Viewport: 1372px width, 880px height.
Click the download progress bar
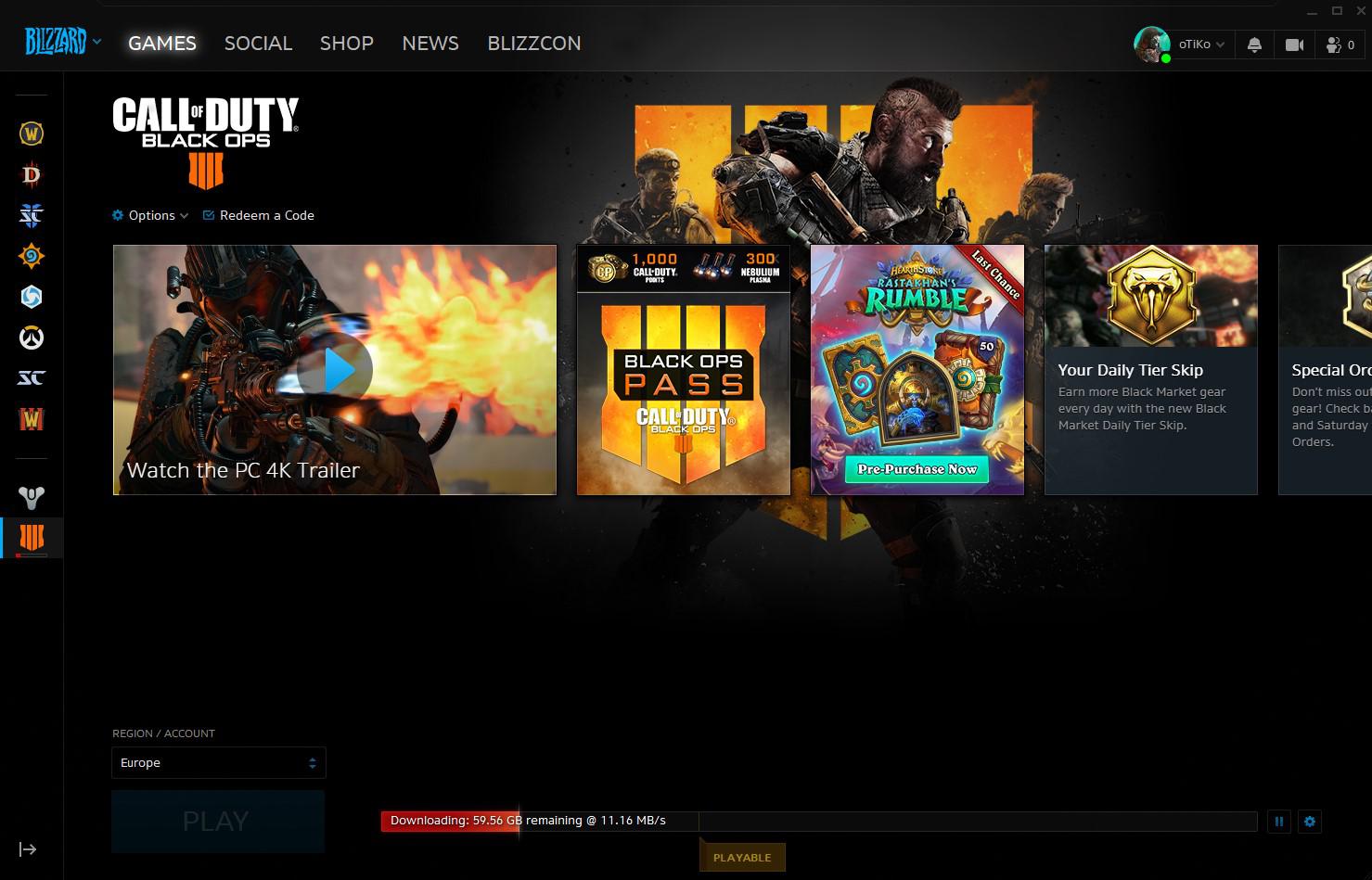818,822
